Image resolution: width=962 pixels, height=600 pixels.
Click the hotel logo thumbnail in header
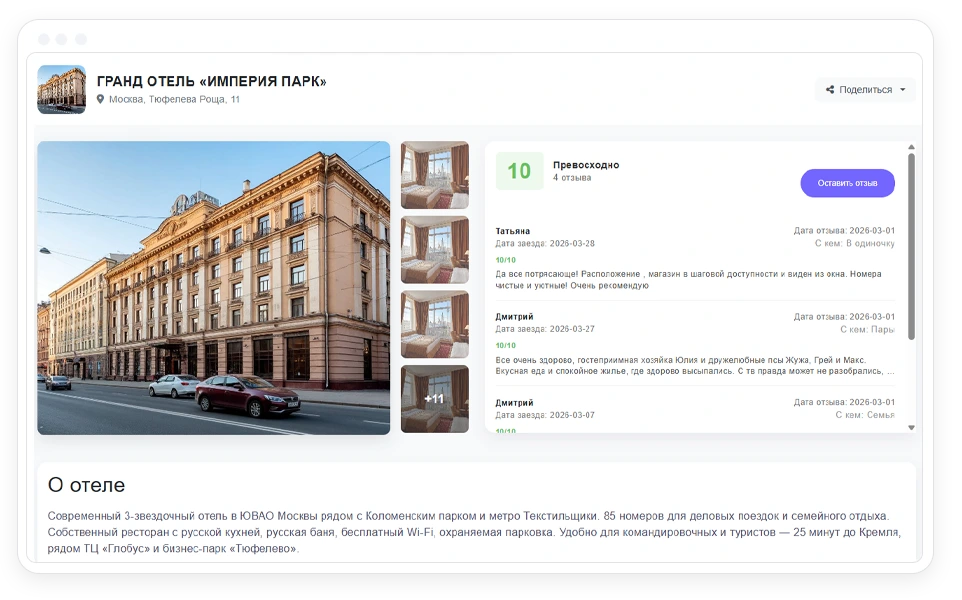point(61,90)
